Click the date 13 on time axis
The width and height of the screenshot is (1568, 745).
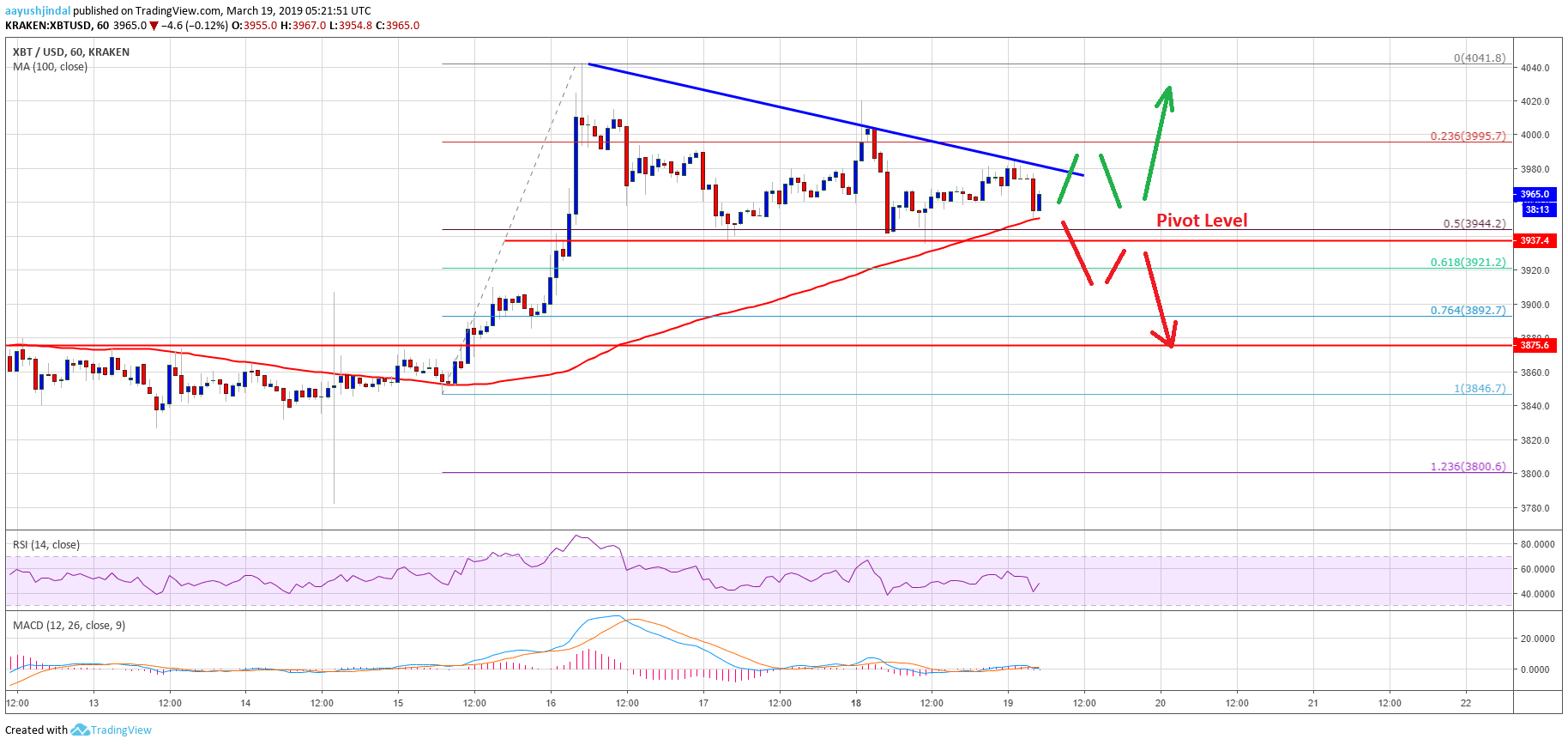coord(93,704)
